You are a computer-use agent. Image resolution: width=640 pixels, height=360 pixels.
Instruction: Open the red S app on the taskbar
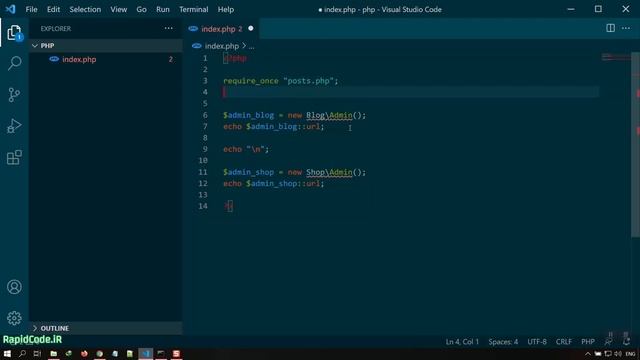176,353
